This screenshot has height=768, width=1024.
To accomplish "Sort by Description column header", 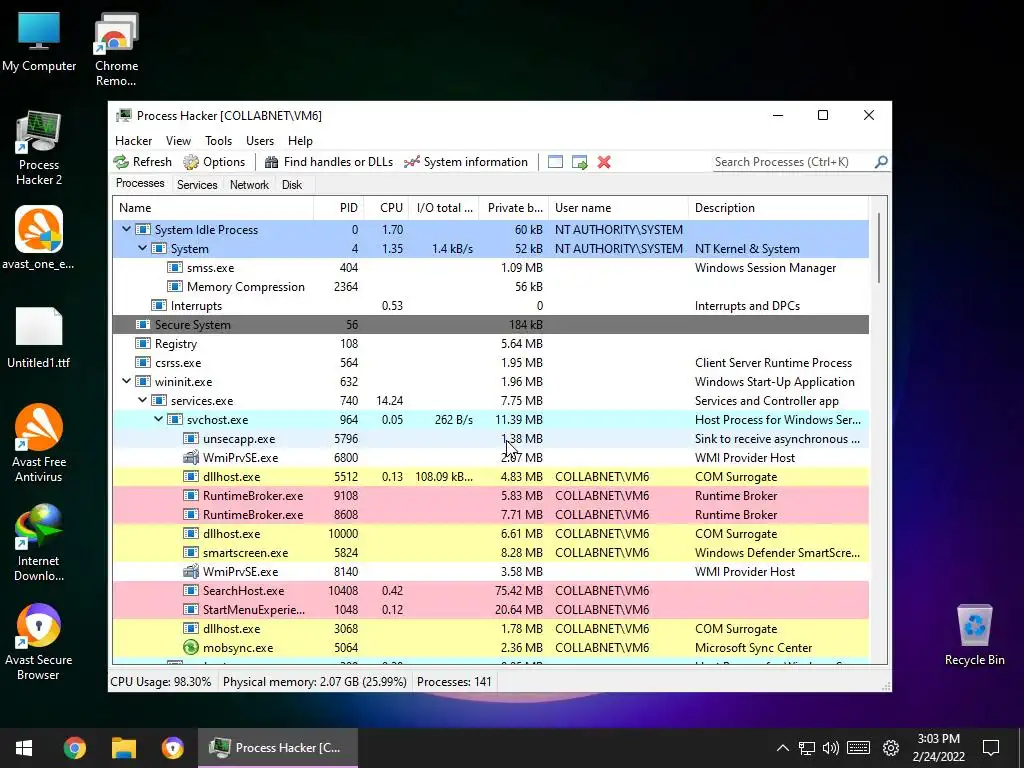I will pyautogui.click(x=778, y=208).
